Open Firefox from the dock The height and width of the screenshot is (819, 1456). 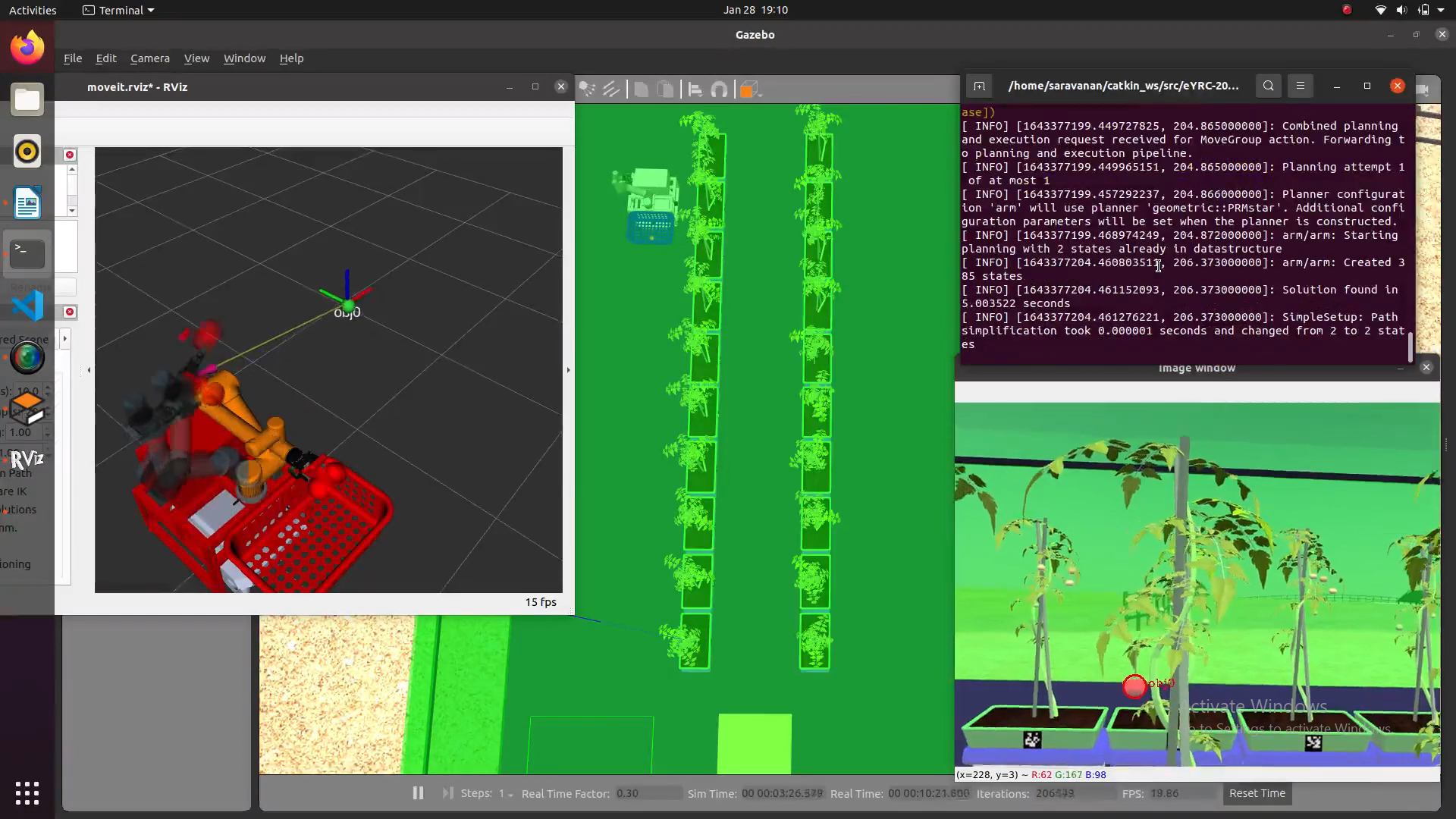[27, 48]
